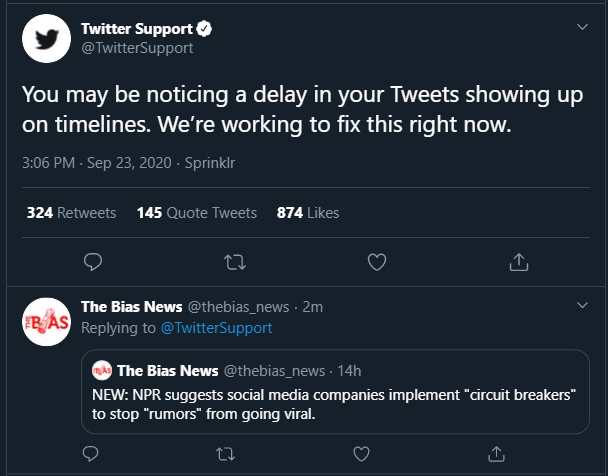Click the @TwitterSupport mention link in reply
The image size is (608, 476).
point(216,328)
